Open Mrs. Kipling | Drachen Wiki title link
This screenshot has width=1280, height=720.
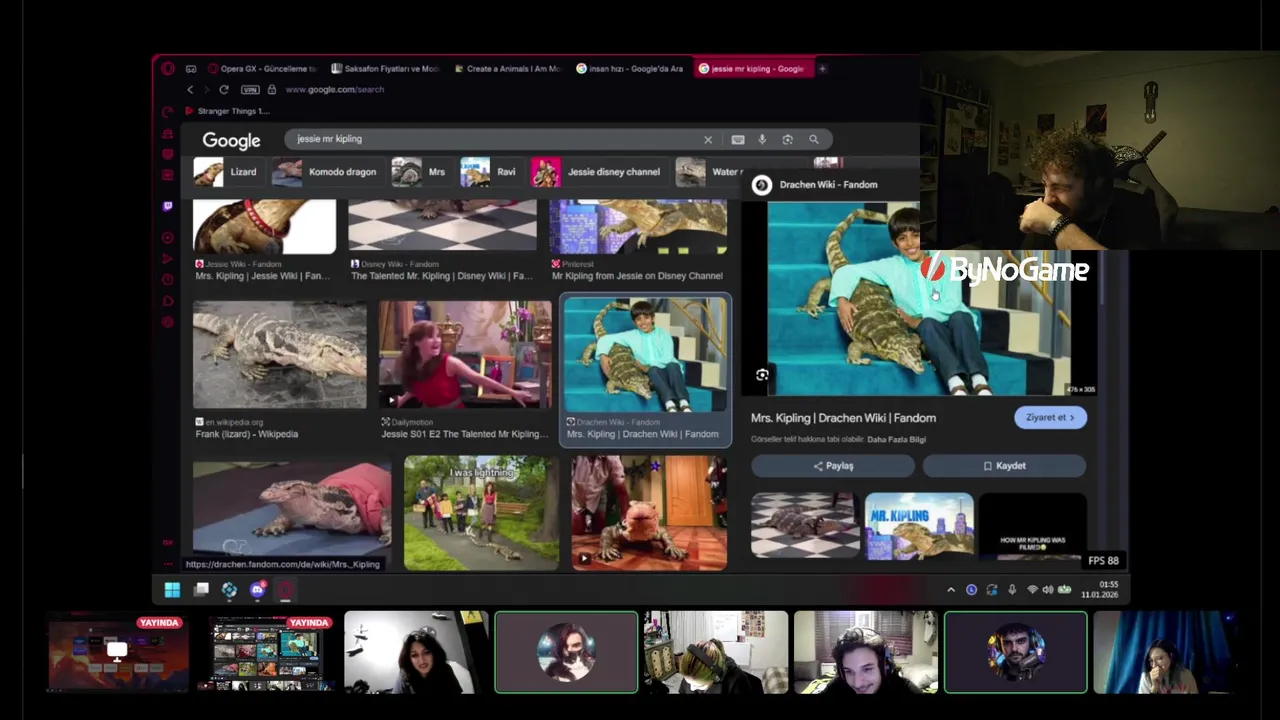tap(843, 418)
